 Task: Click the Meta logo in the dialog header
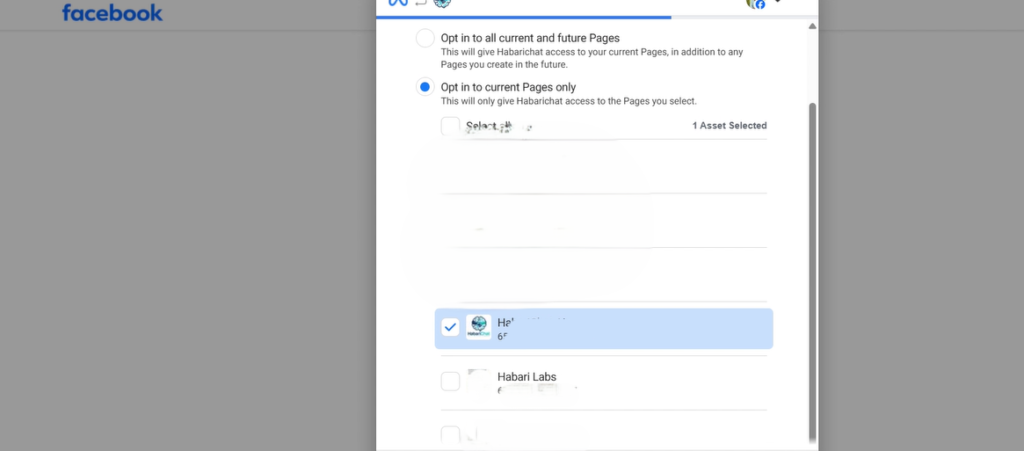pyautogui.click(x=397, y=3)
